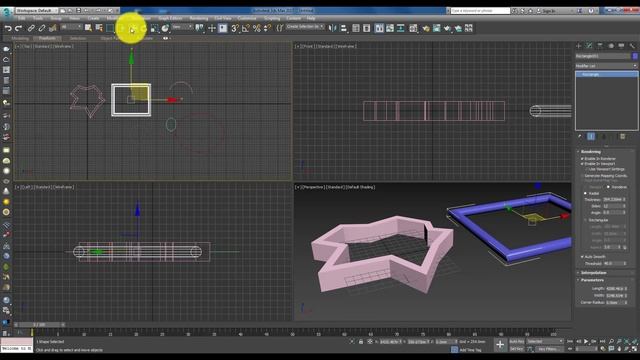This screenshot has width=640, height=360.
Task: Collapse the Rendering rollout
Action: pyautogui.click(x=591, y=151)
